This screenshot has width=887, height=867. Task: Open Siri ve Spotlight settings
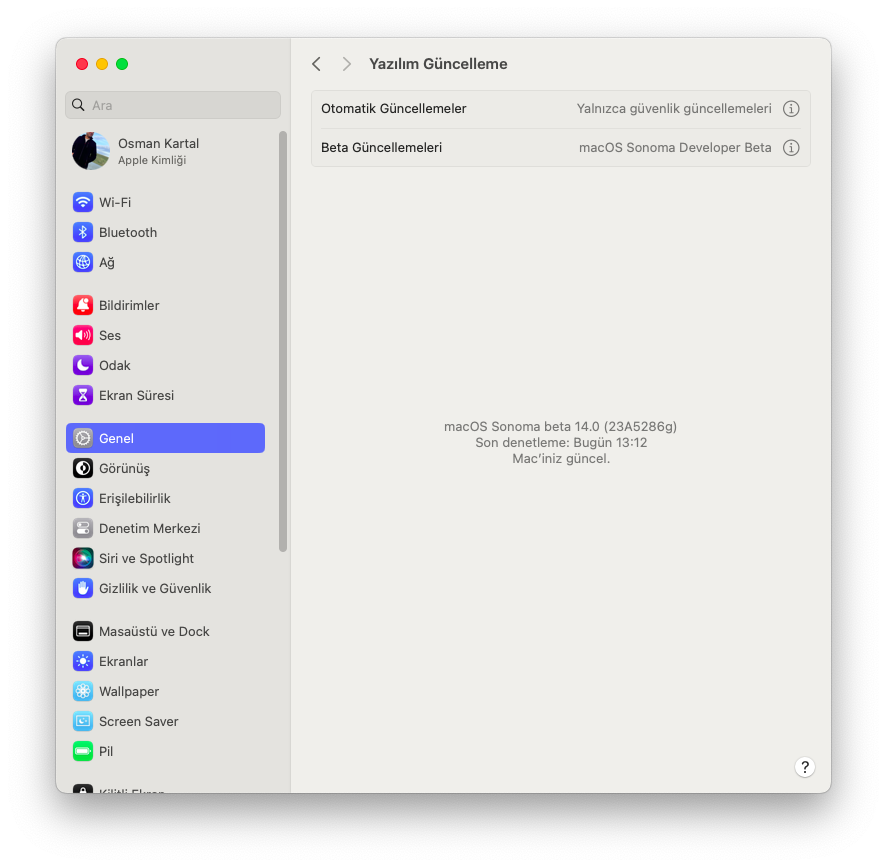pos(145,558)
